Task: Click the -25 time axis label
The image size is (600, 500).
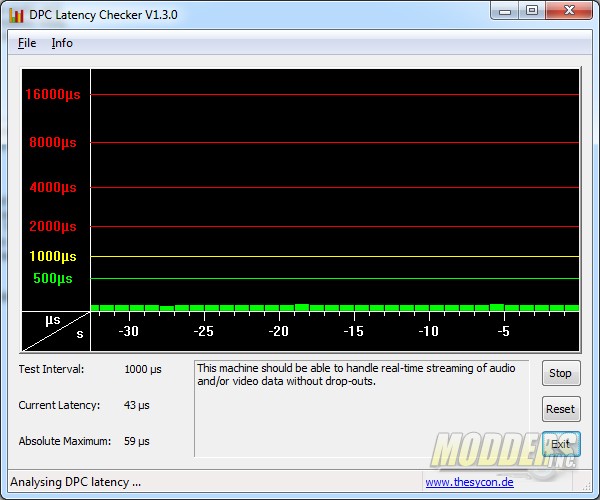Action: [204, 331]
